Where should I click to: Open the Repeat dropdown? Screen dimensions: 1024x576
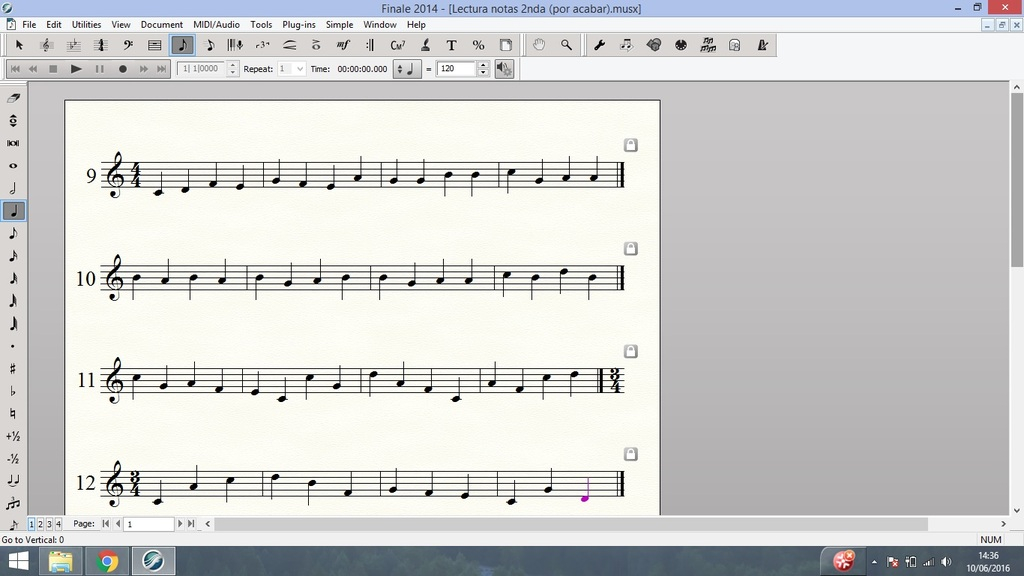point(298,69)
